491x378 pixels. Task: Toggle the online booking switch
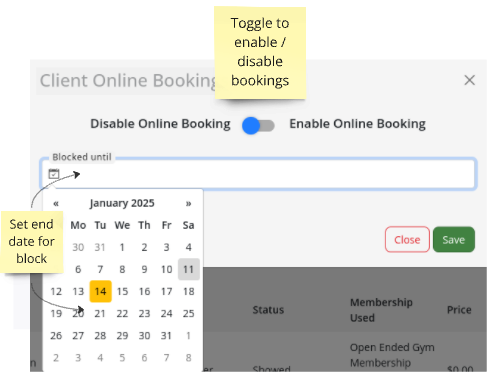(x=258, y=125)
